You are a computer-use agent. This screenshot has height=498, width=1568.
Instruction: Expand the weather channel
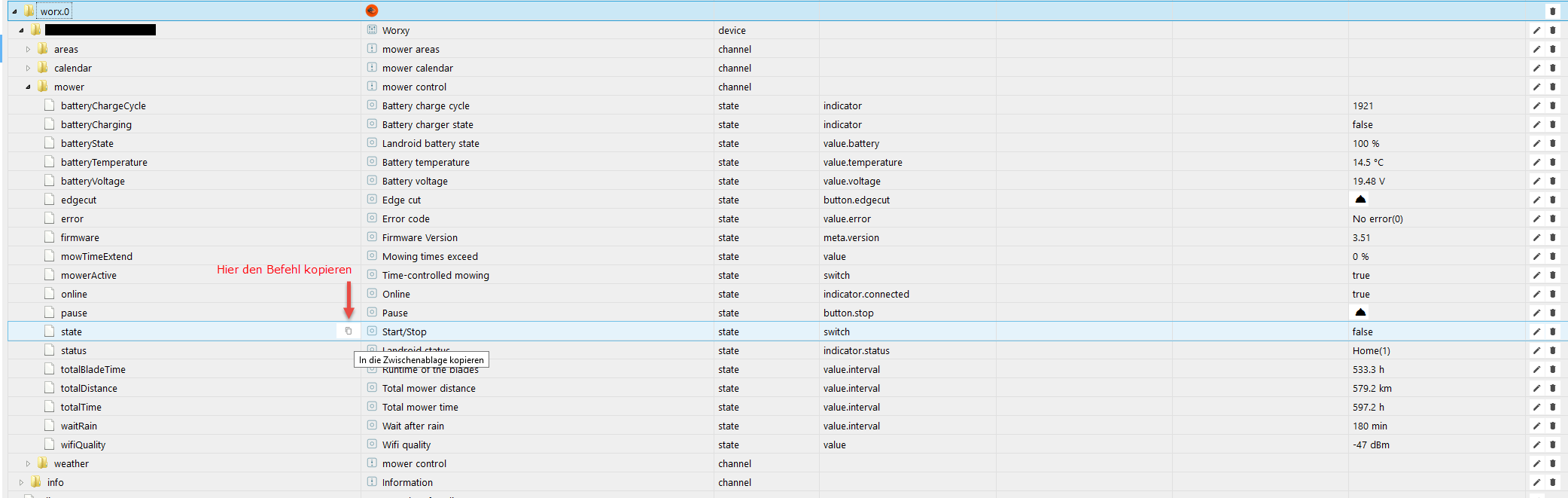click(x=29, y=463)
